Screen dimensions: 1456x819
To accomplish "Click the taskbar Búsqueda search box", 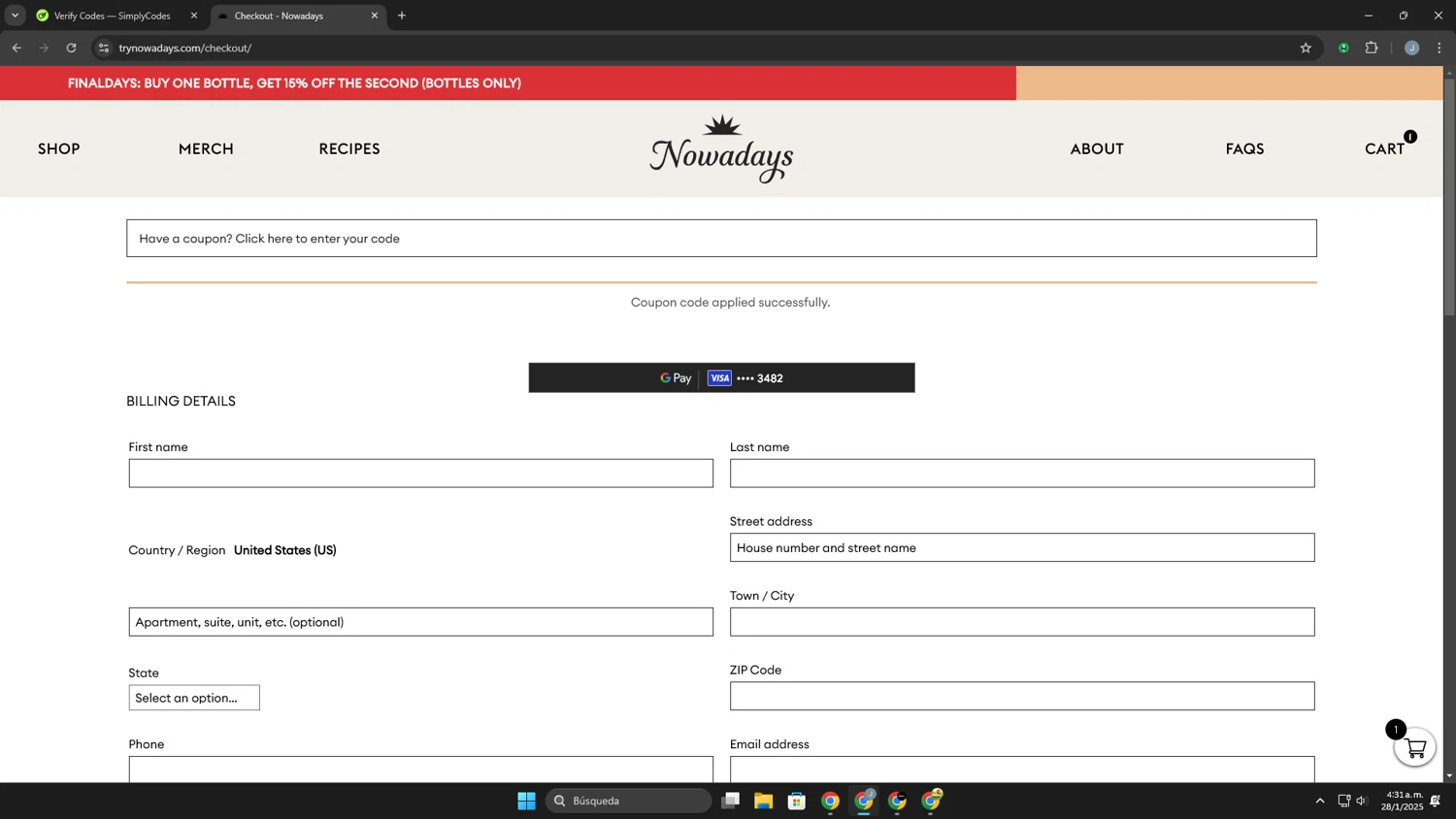I will (629, 801).
